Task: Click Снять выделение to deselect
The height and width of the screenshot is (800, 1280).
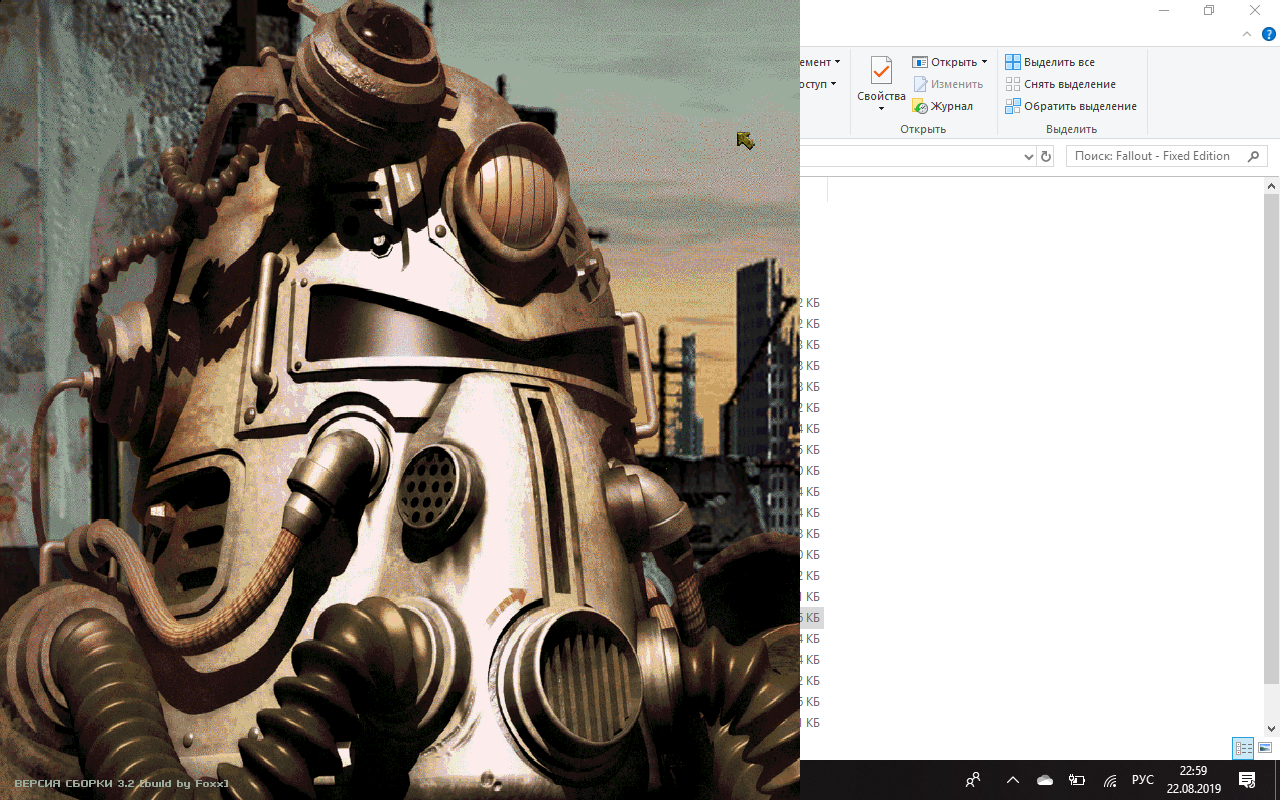Action: pos(1060,84)
